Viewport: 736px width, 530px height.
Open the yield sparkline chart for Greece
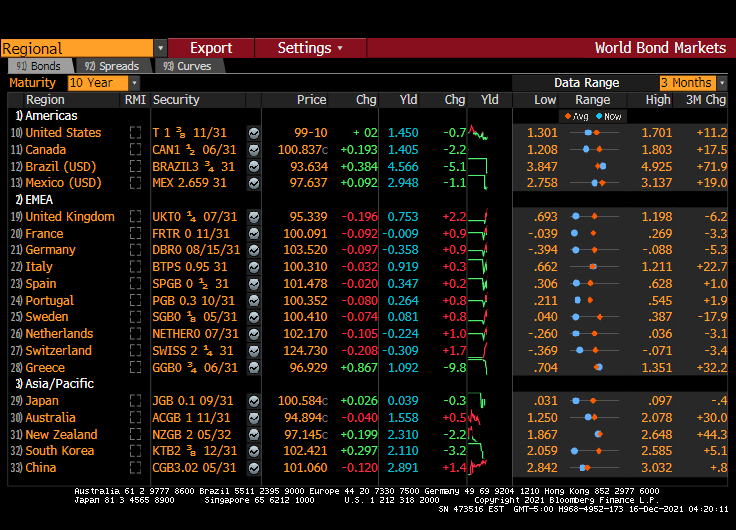click(x=489, y=368)
